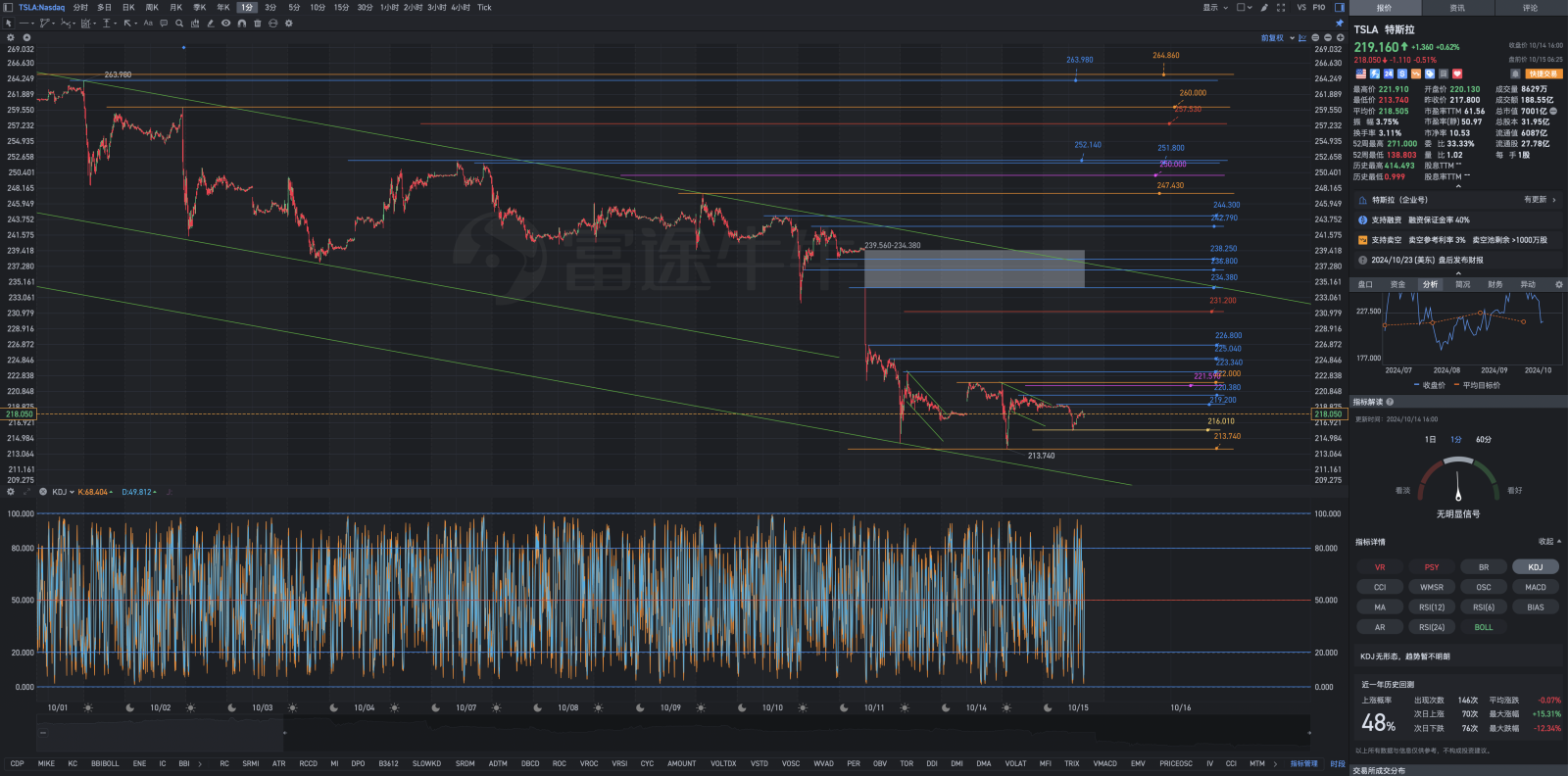Toggle the BOLL indicator pill

pyautogui.click(x=1484, y=627)
